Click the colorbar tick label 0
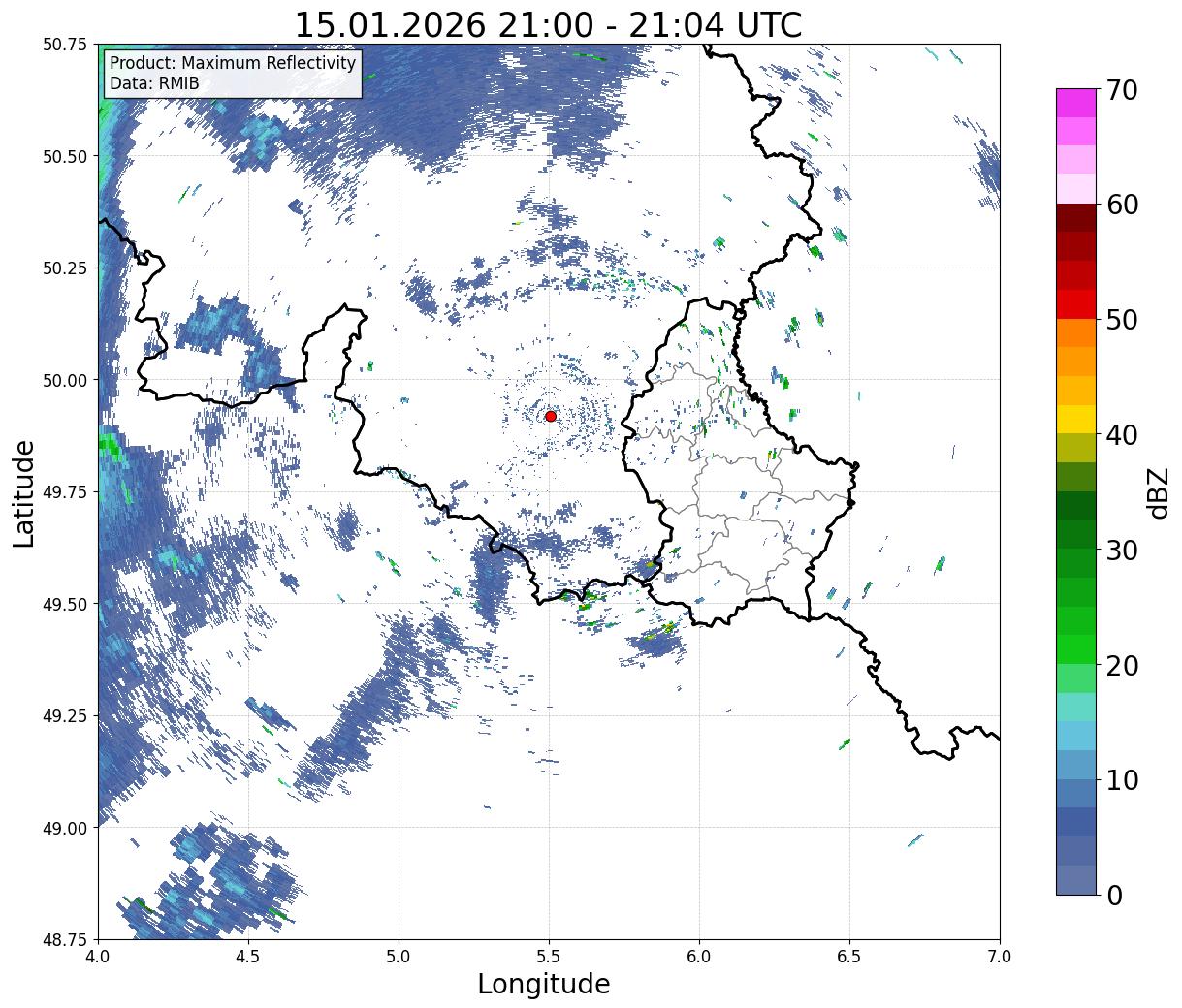Screen dimensions: 1182x1008 1114,896
